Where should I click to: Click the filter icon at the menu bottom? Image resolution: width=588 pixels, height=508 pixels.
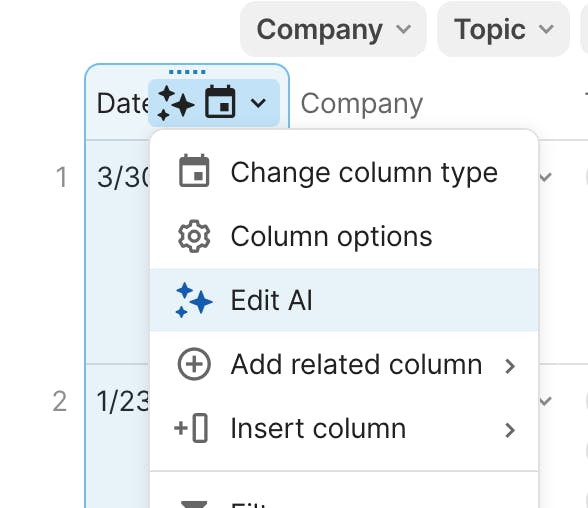coord(194,504)
